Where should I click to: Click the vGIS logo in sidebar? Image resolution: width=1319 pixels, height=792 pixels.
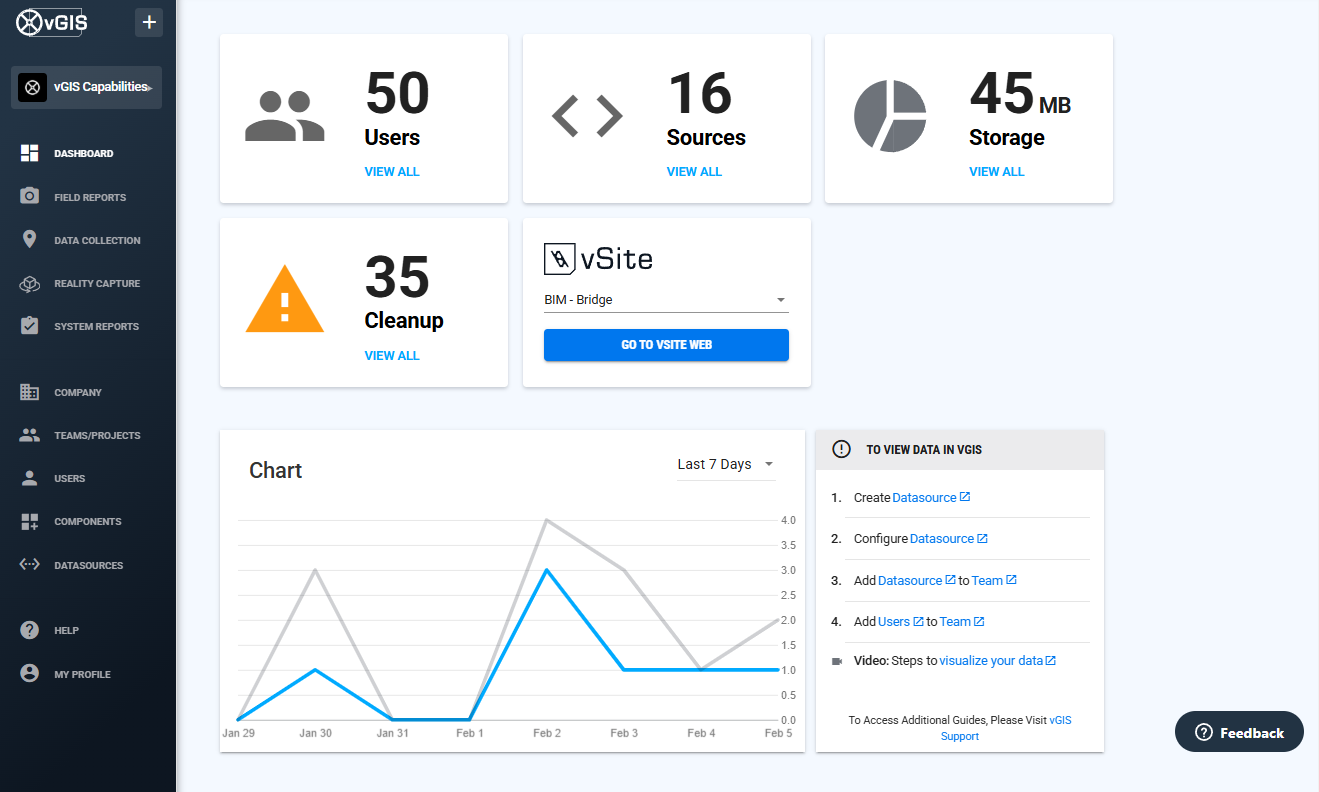click(52, 22)
